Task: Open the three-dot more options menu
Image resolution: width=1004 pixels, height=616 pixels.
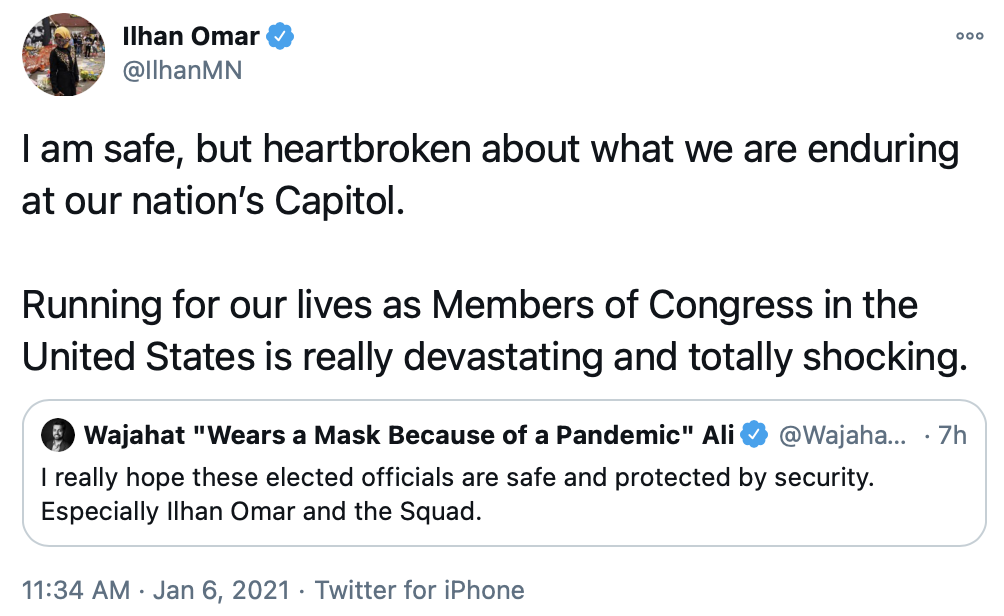Action: [x=970, y=35]
